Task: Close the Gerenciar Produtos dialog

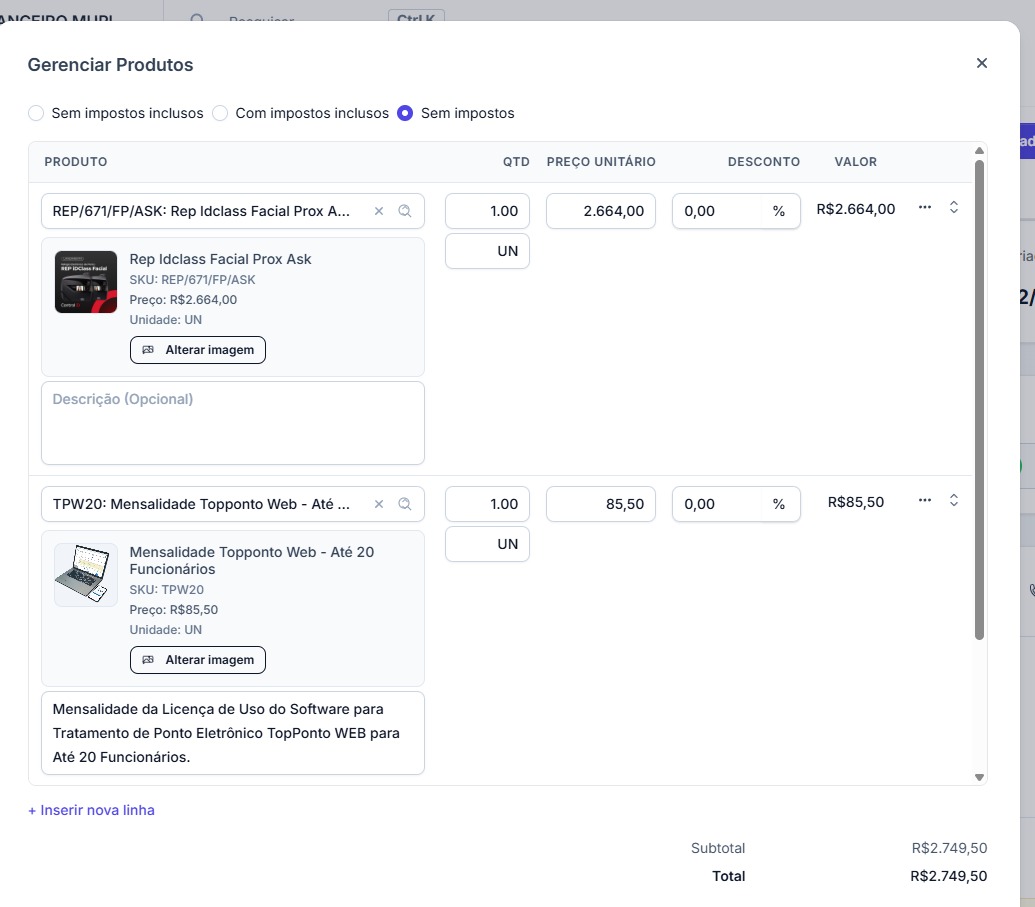Action: pos(982,63)
